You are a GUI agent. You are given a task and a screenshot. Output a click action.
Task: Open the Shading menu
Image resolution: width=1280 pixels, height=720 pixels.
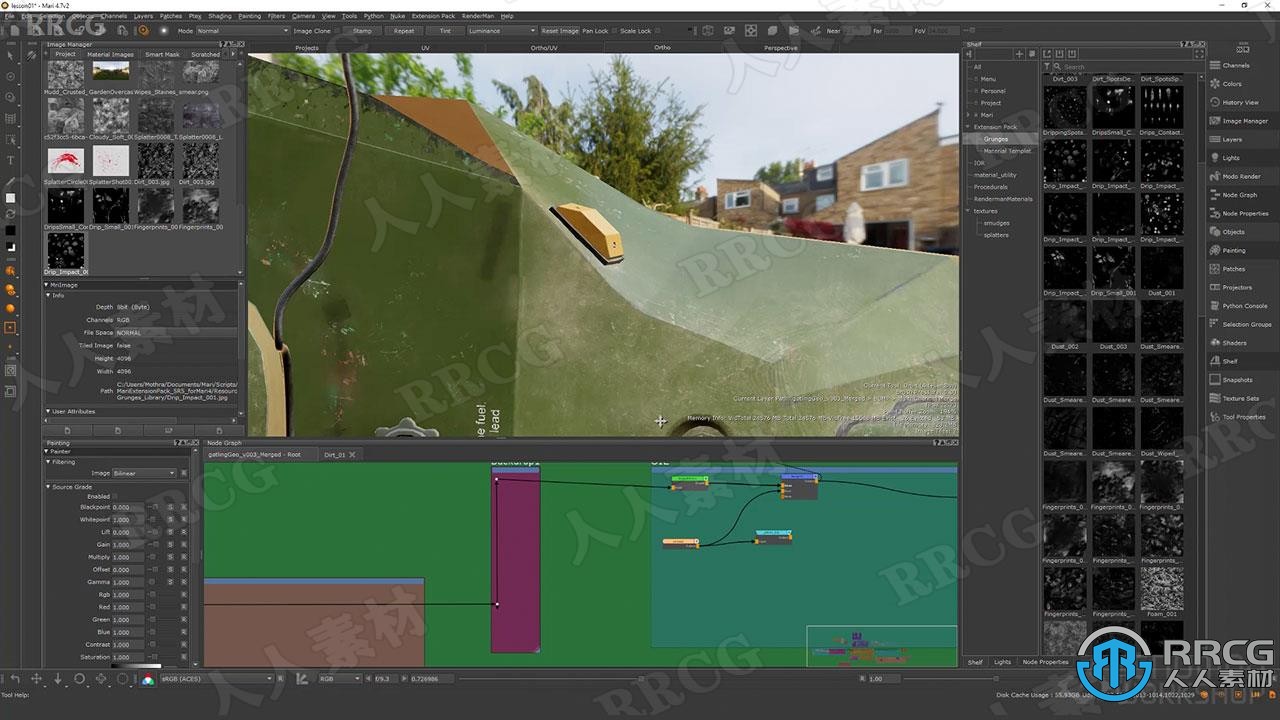pos(220,16)
